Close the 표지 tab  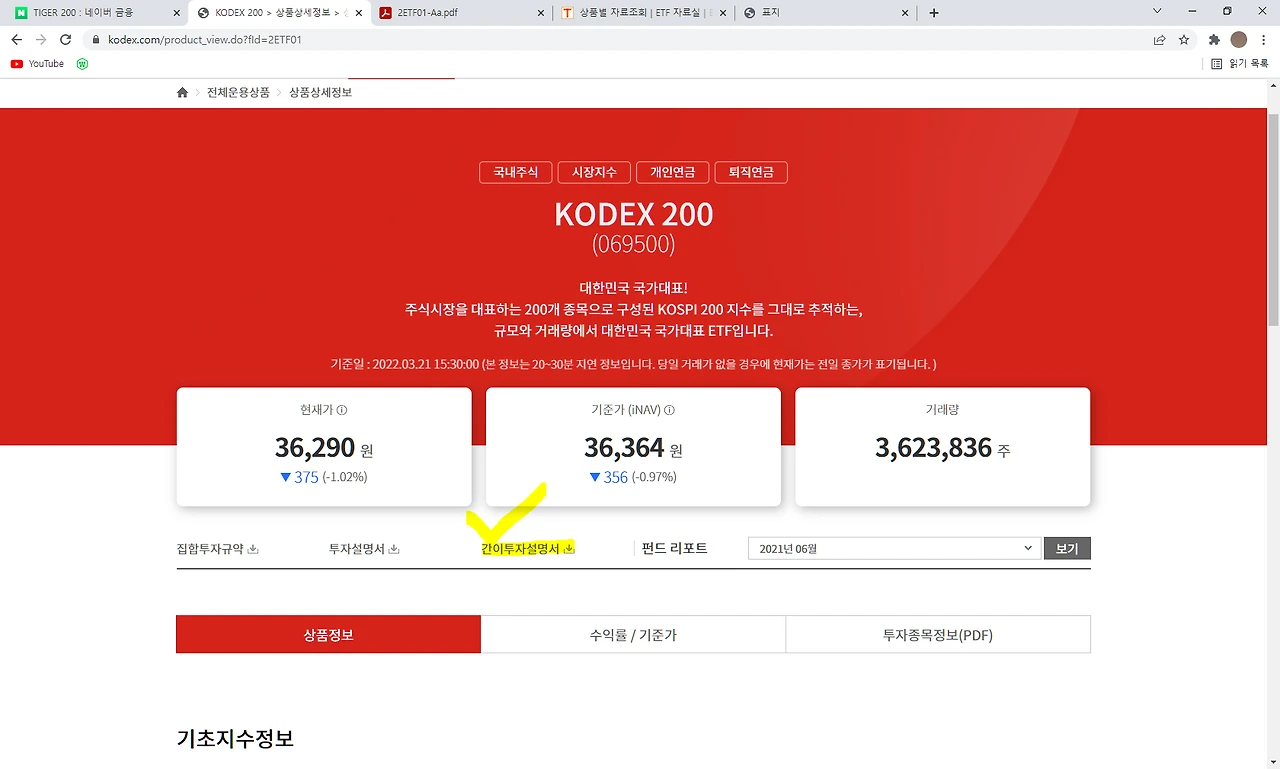click(x=905, y=13)
